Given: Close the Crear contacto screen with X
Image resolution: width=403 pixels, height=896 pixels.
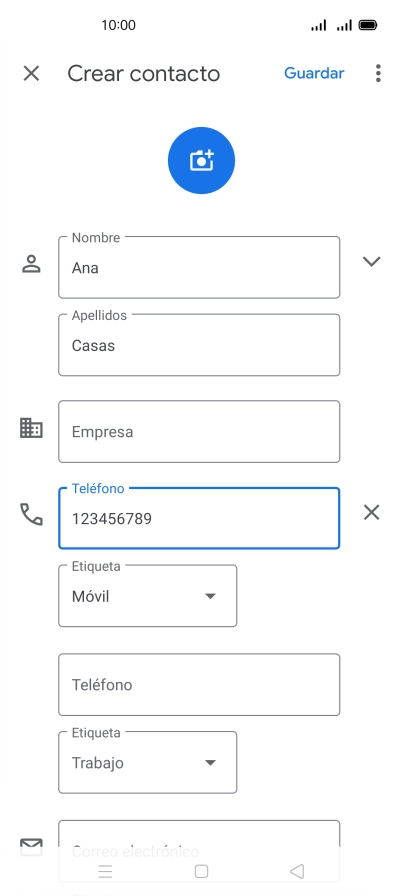Looking at the screenshot, I should (x=31, y=73).
